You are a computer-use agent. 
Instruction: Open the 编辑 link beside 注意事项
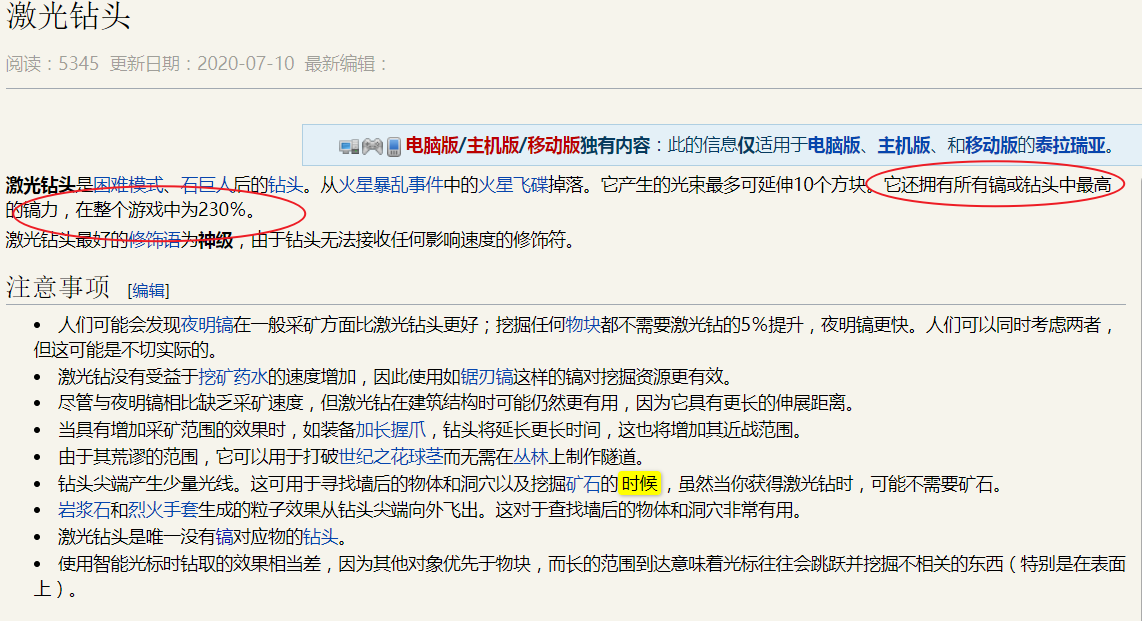pyautogui.click(x=149, y=290)
